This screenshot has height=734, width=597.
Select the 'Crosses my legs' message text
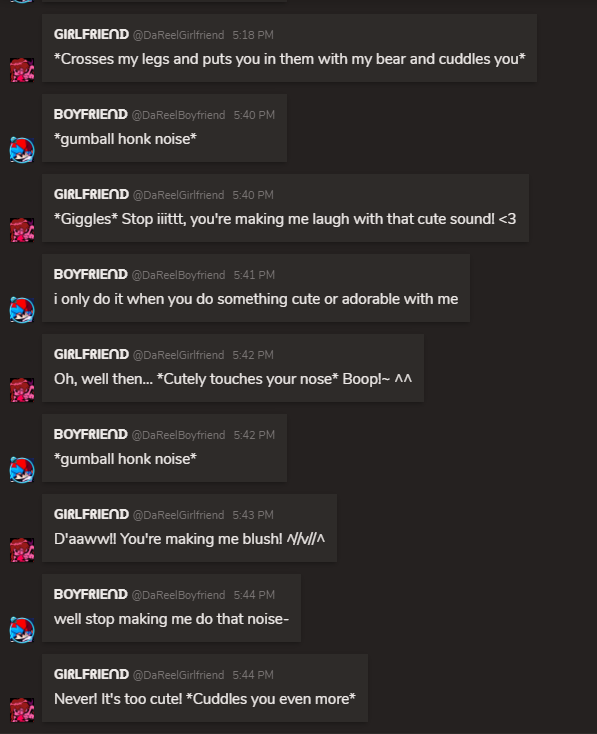coord(289,59)
